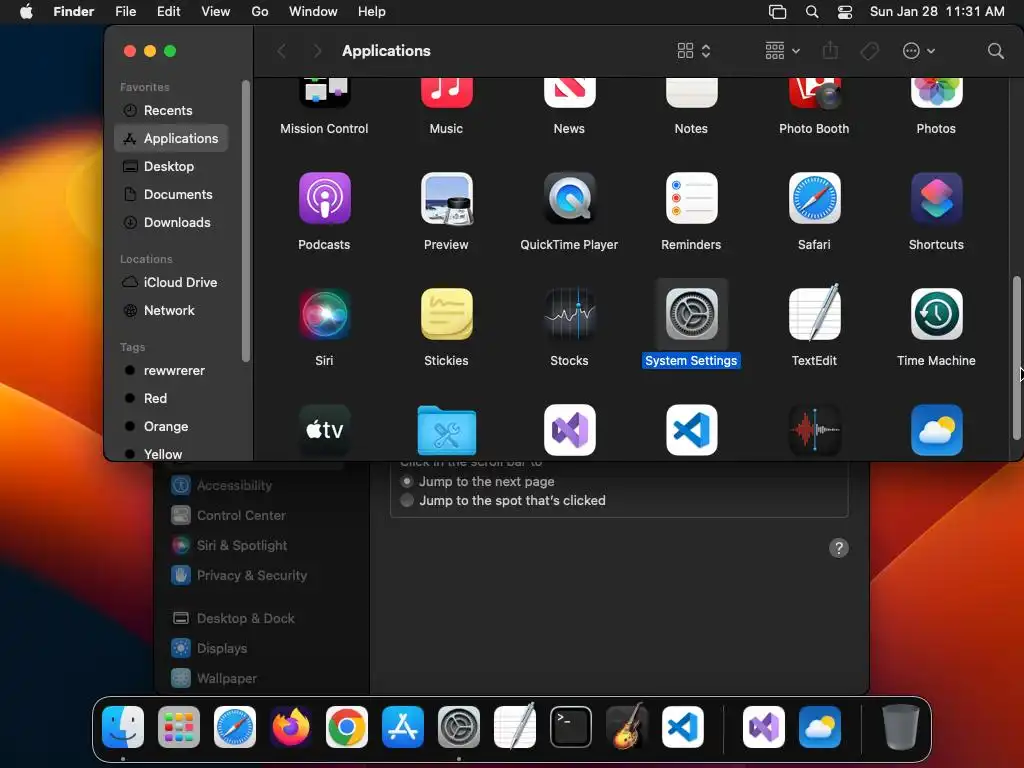Open Control Center in menu bar
Viewport: 1024px width, 768px height.
pos(844,12)
